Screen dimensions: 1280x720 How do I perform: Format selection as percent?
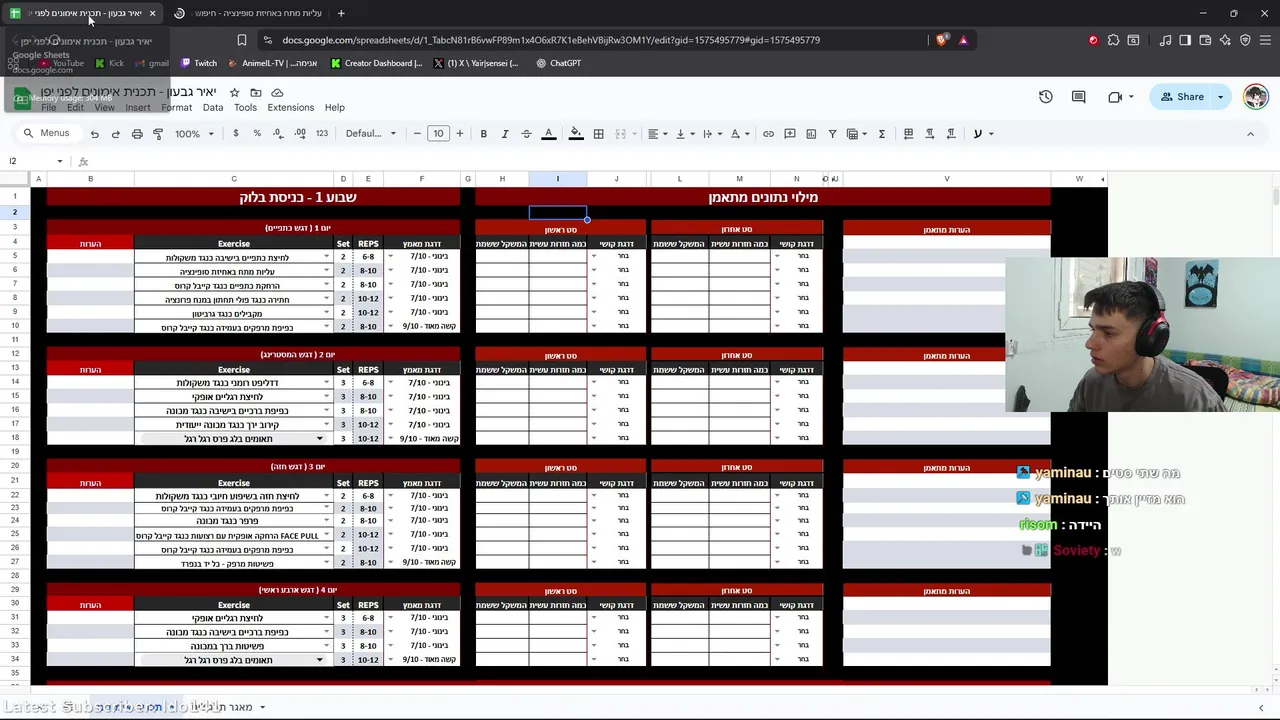(x=257, y=134)
